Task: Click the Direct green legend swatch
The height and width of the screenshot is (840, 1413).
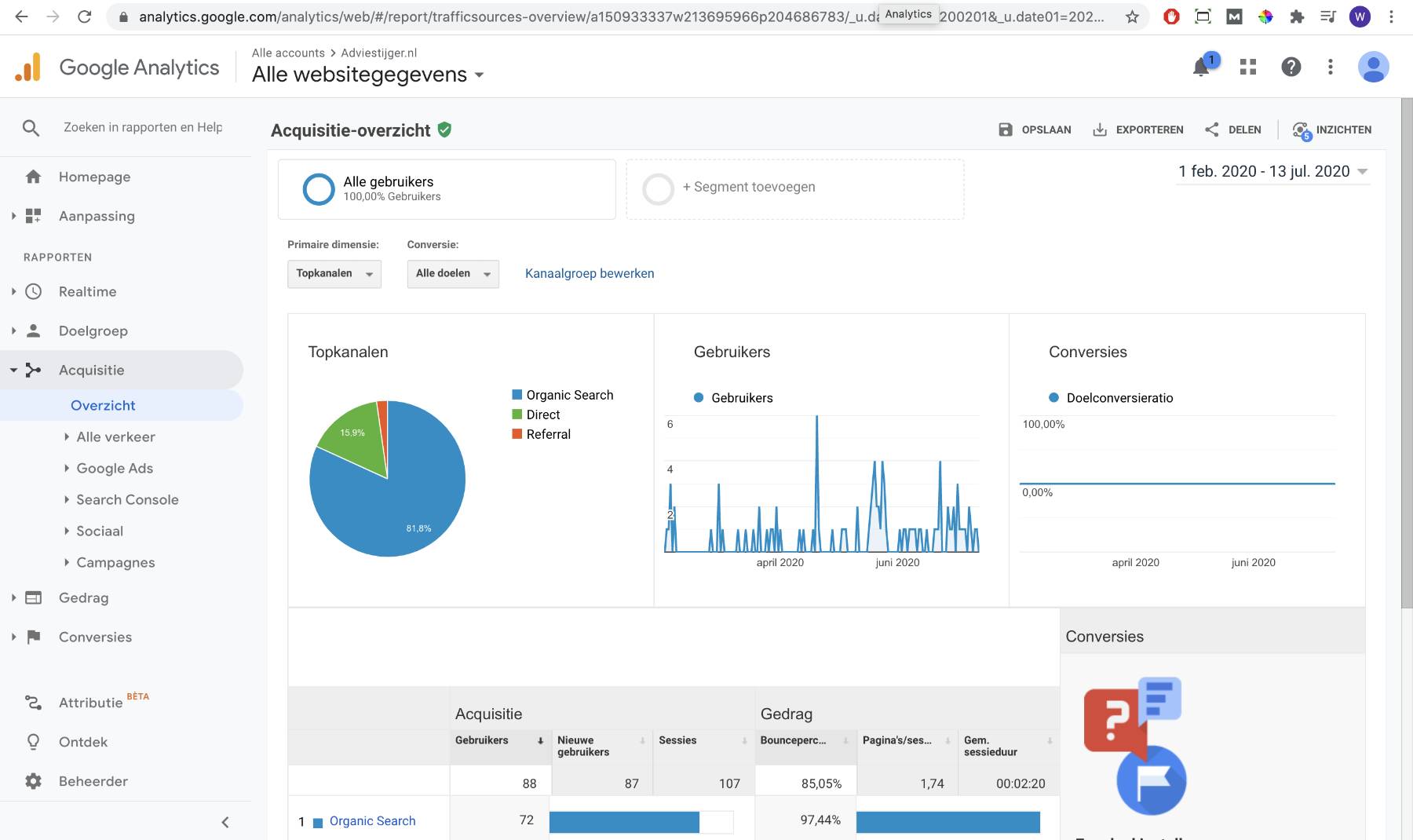Action: (517, 415)
